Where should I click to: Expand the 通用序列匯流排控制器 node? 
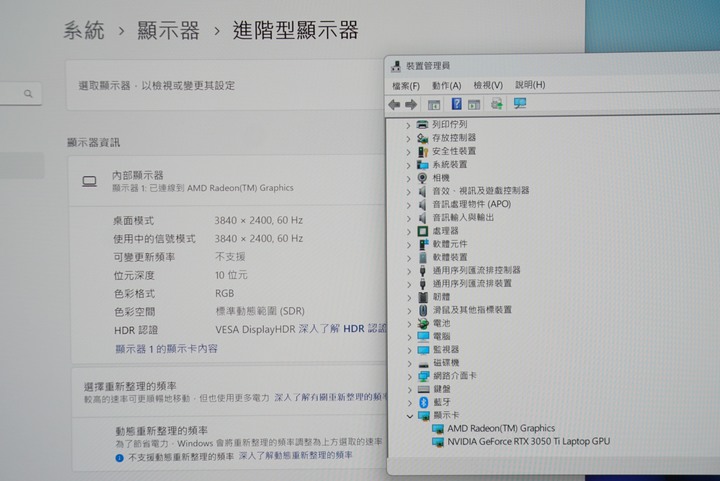409,271
